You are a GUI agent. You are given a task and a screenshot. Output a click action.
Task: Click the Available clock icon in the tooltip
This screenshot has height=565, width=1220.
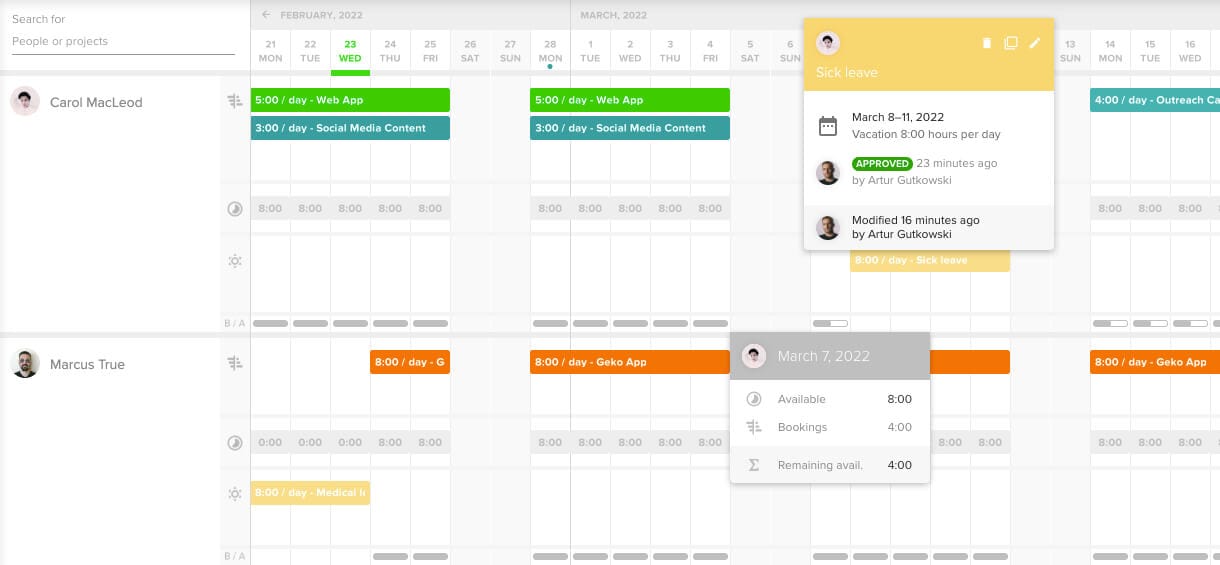(x=754, y=399)
